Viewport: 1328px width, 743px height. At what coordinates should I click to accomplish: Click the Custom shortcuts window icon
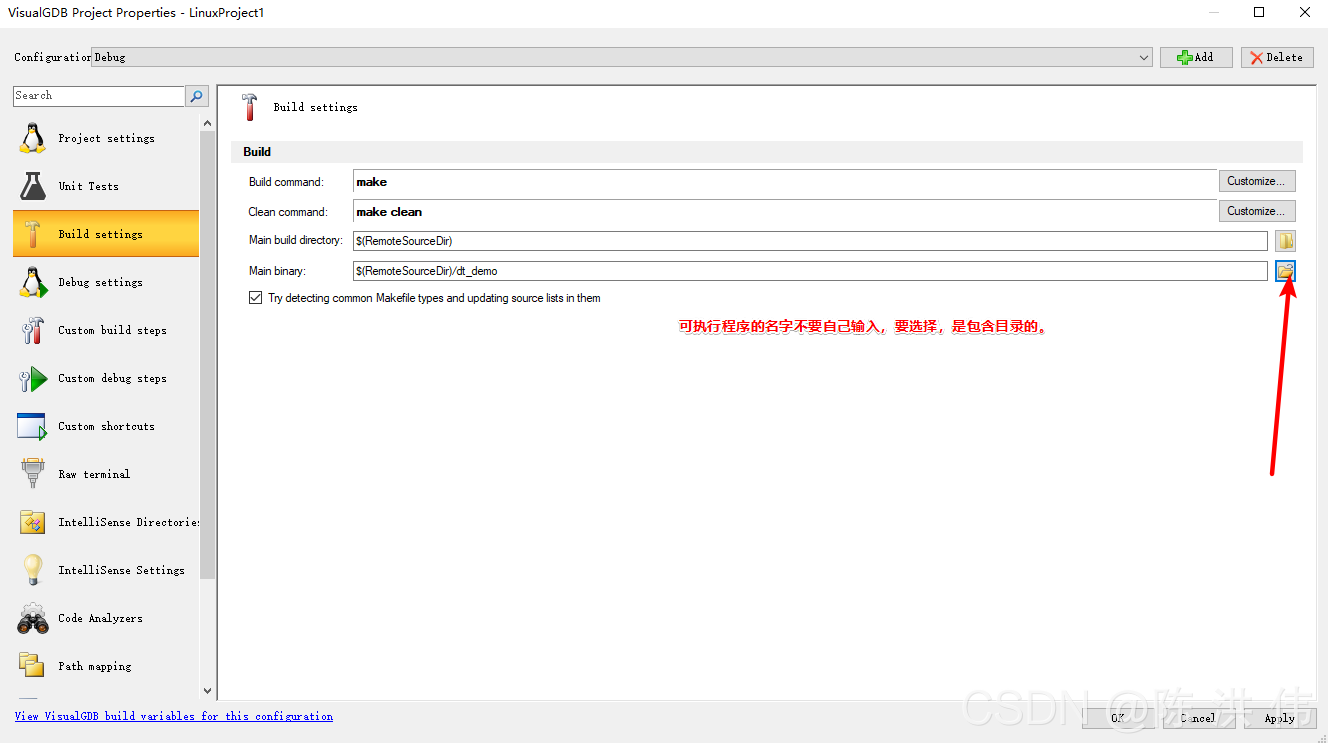pos(32,426)
